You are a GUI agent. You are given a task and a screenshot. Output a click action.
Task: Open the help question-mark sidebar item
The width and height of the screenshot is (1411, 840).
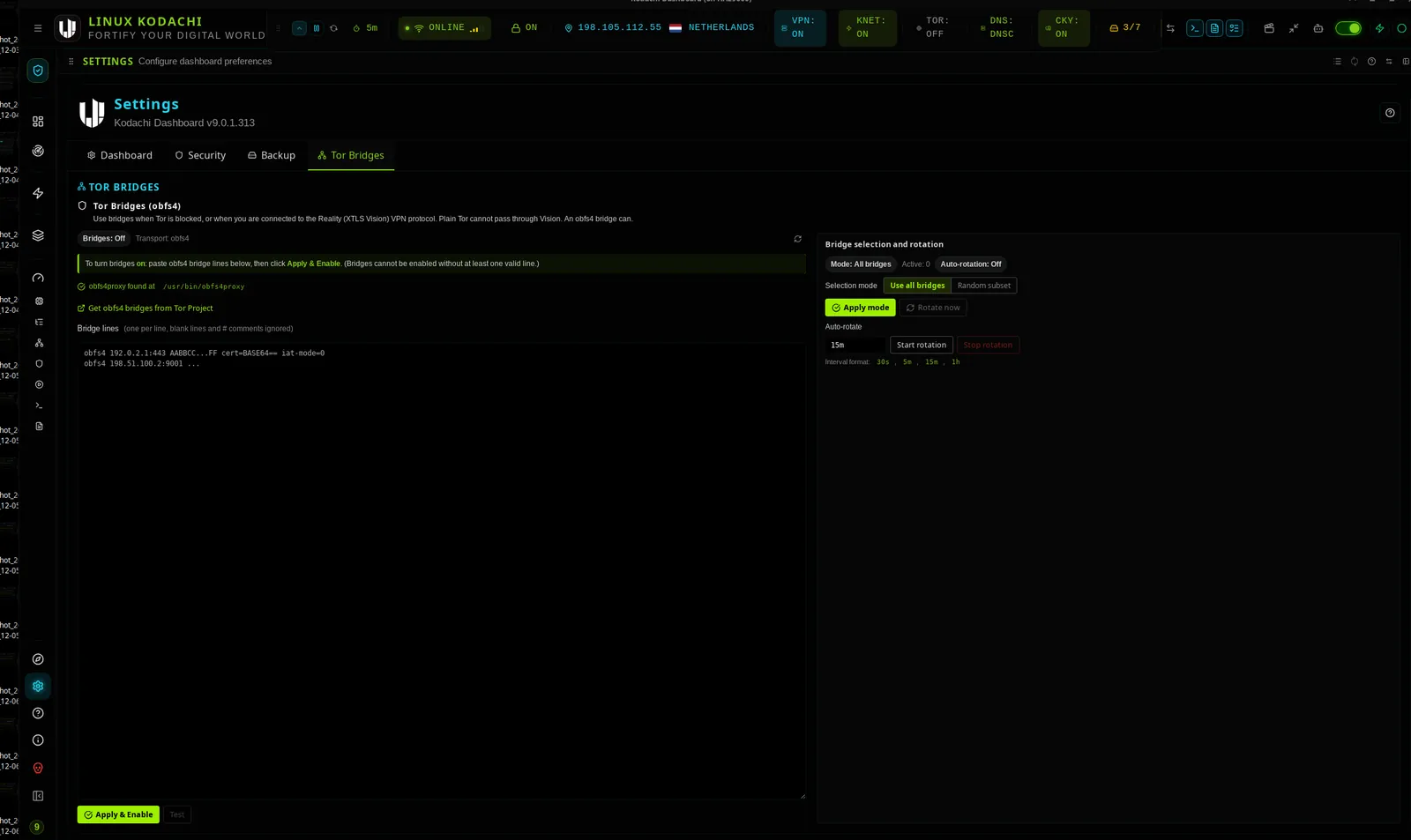tap(38, 713)
